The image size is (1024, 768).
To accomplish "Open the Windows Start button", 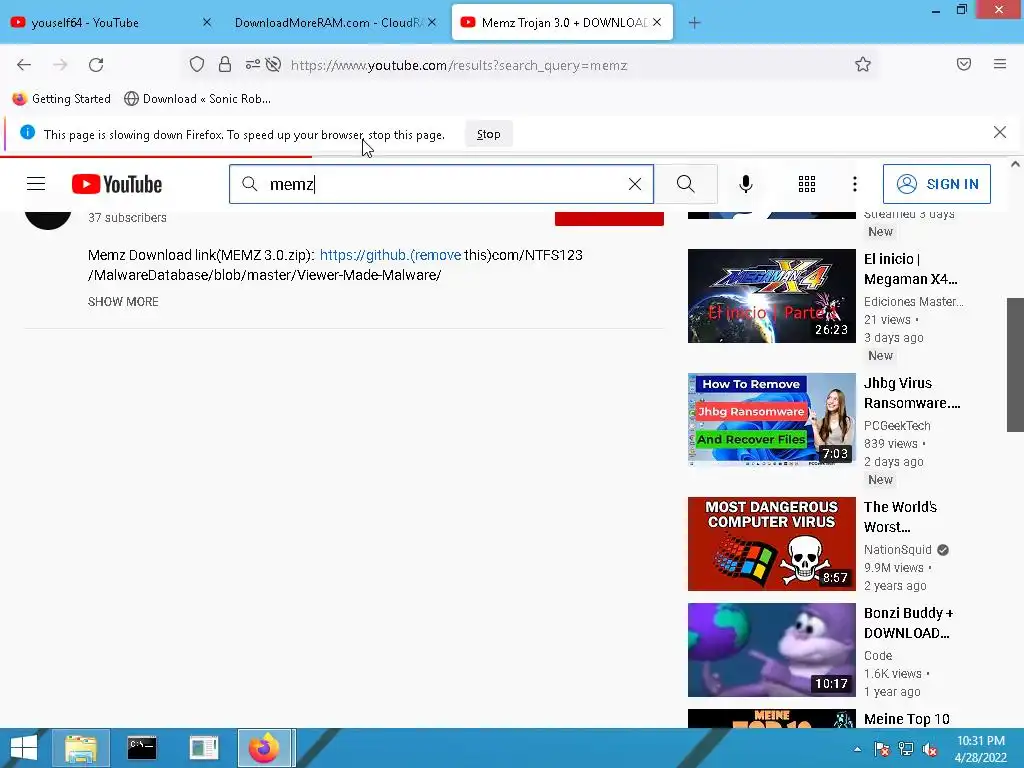I will click(24, 748).
